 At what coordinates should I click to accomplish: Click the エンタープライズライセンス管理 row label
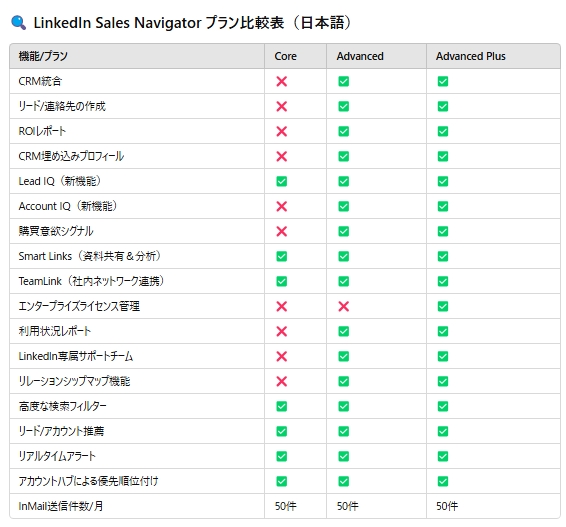(x=79, y=306)
